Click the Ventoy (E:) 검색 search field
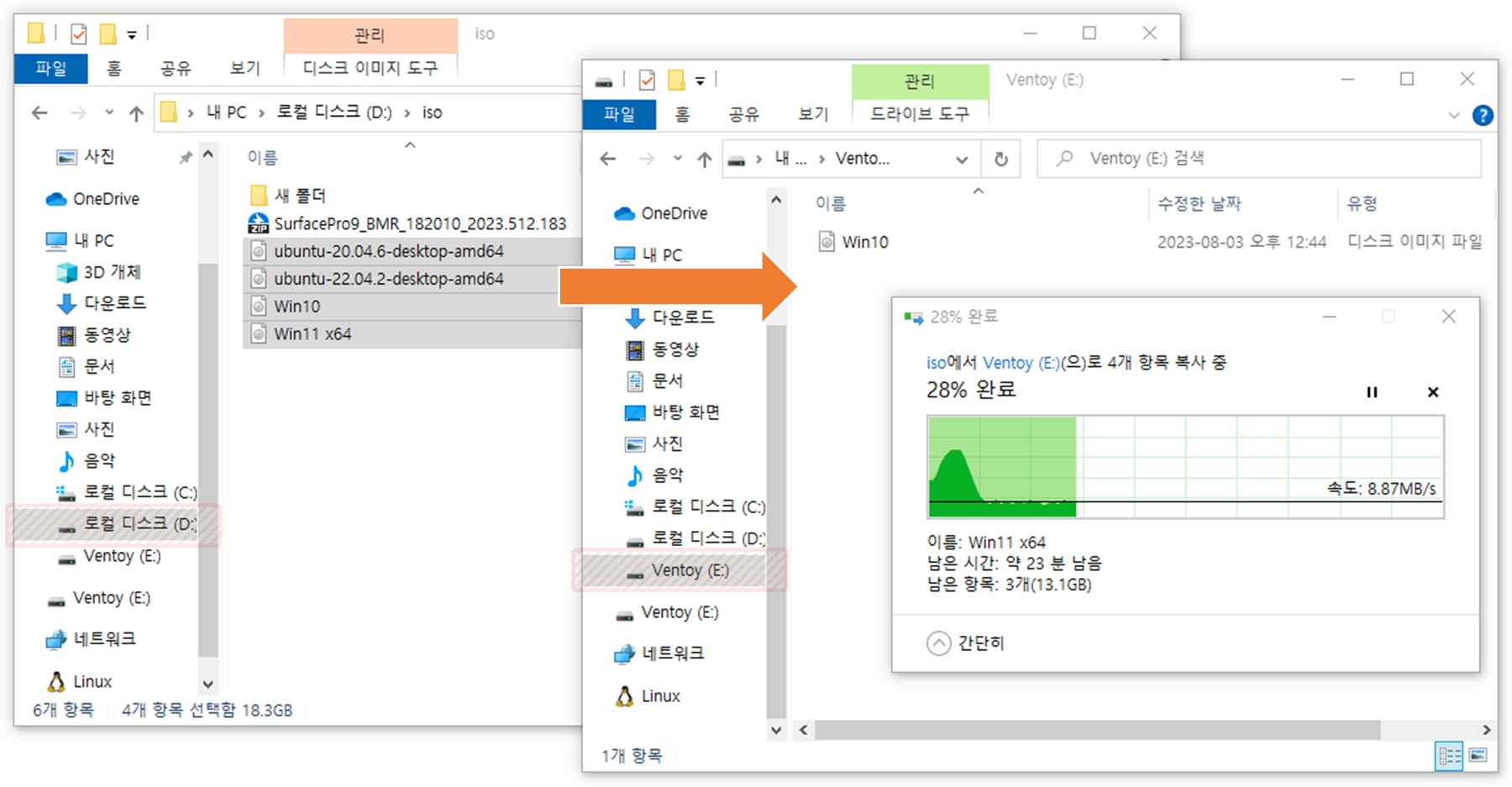 pyautogui.click(x=1259, y=159)
